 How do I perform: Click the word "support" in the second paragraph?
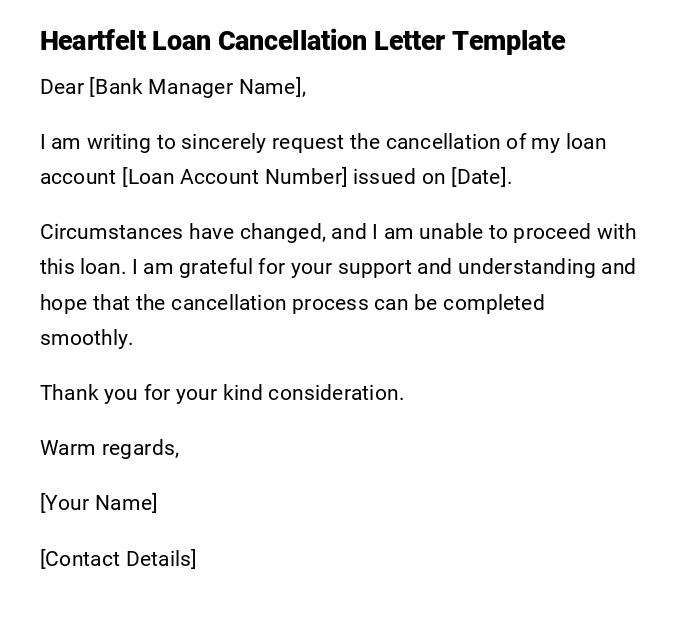(374, 267)
